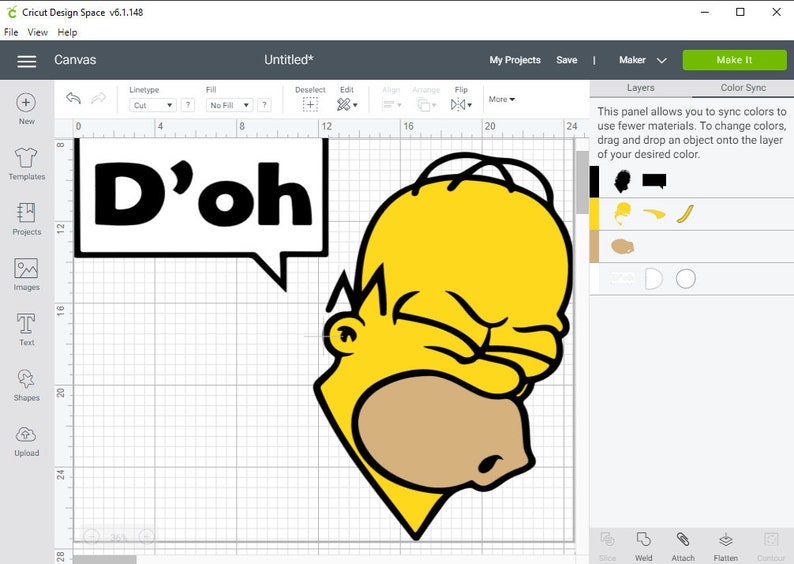Switch to the Layers tab

[x=641, y=88]
